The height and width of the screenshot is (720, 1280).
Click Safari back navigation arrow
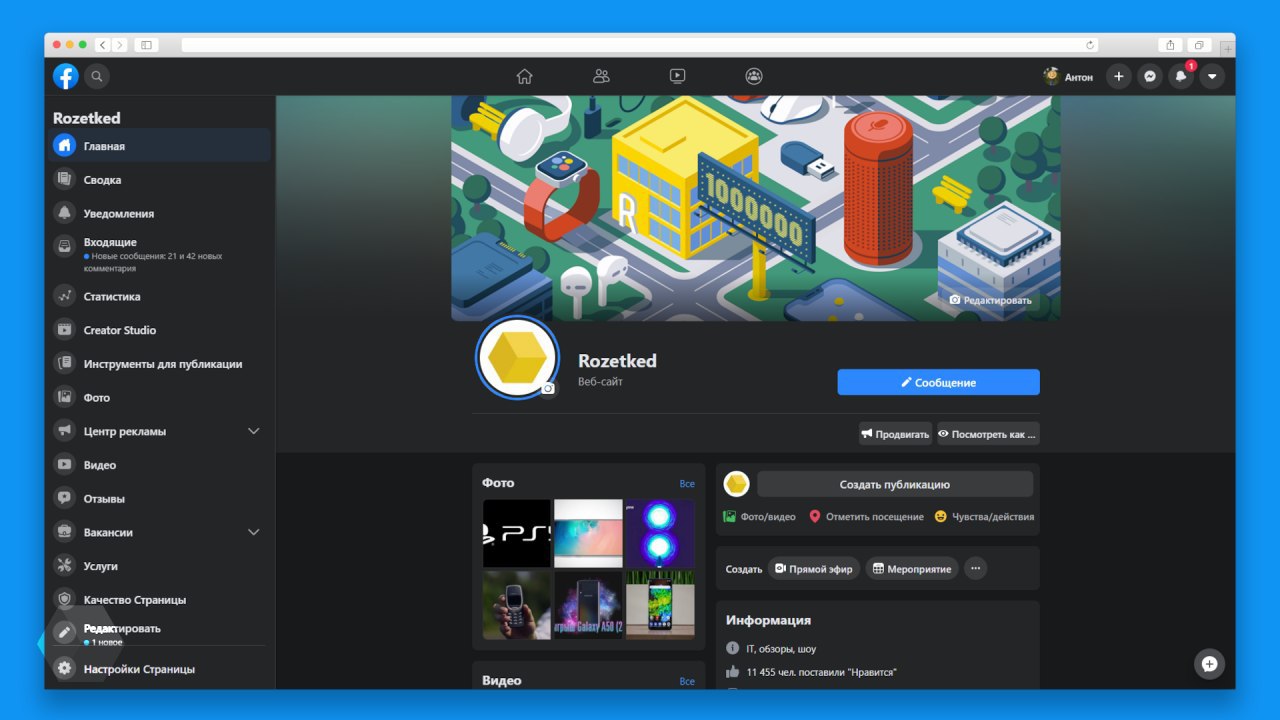click(x=103, y=45)
